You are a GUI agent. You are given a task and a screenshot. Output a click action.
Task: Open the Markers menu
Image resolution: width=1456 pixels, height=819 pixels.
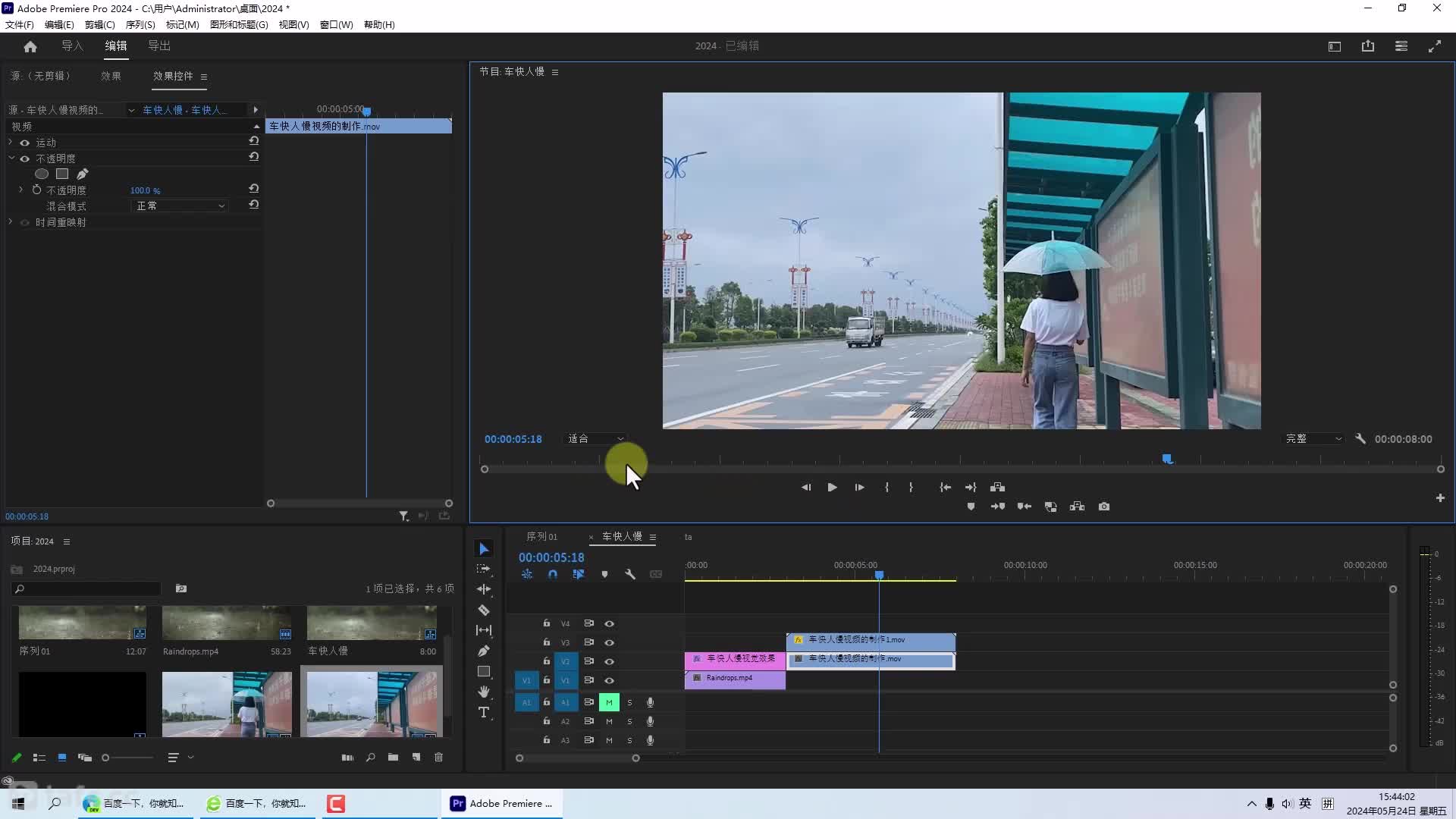pos(182,25)
